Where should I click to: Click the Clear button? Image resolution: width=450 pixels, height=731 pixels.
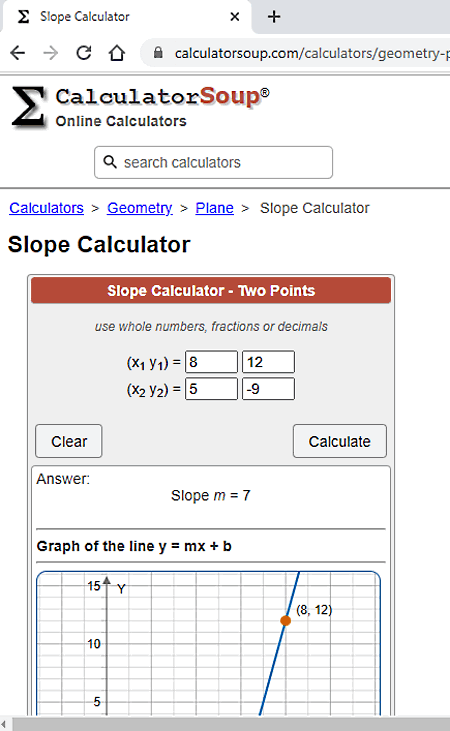69,441
